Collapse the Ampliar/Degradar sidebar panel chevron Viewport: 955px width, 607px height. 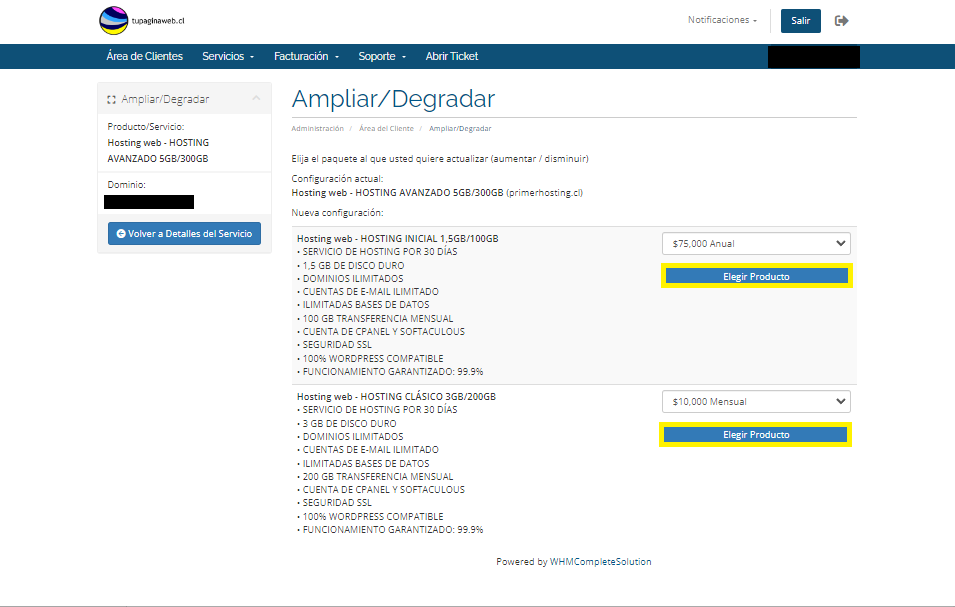point(256,98)
